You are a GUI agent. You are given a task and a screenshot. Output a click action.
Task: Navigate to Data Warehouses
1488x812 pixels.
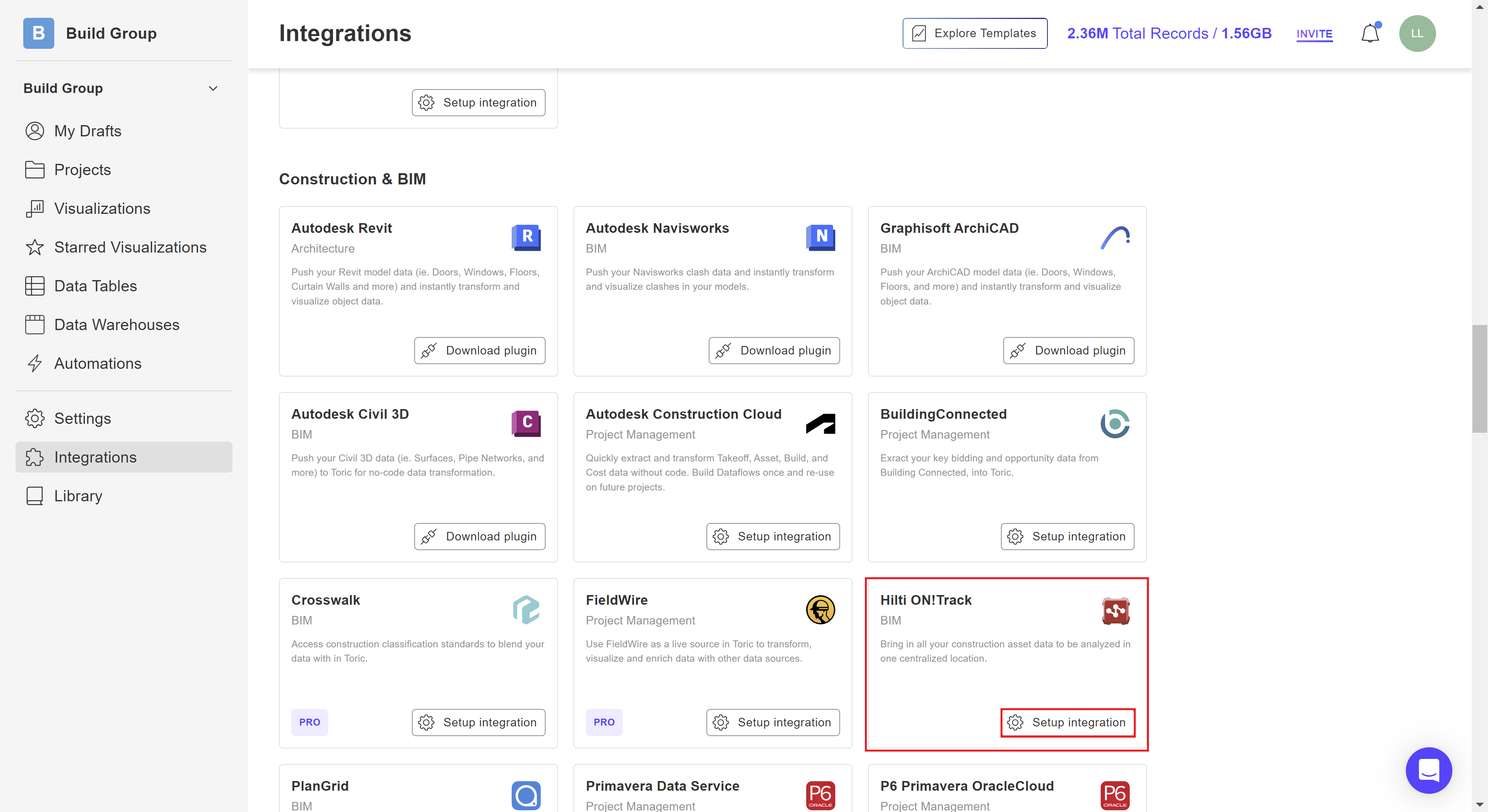coord(124,325)
